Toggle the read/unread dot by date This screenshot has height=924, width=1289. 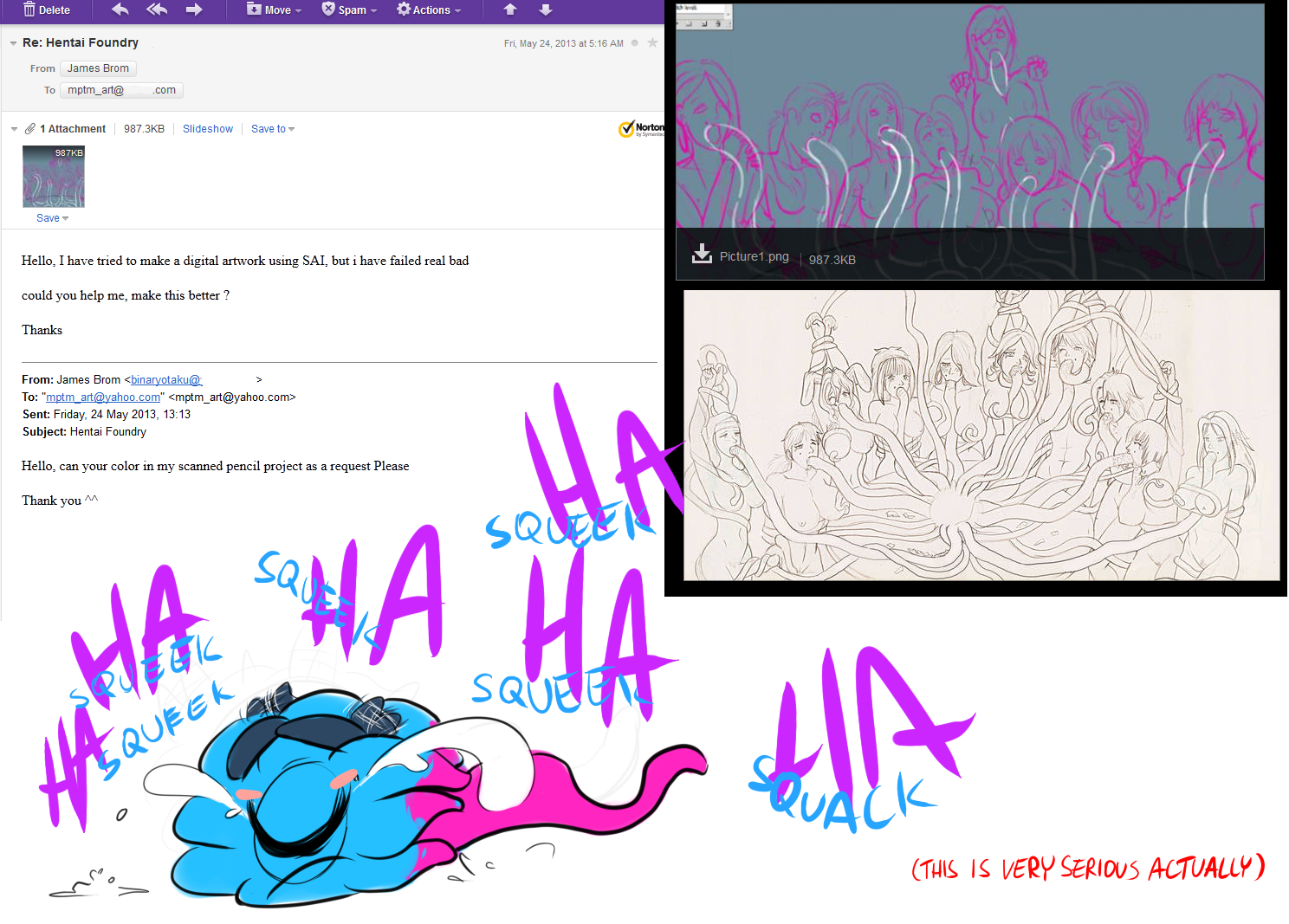pos(635,42)
